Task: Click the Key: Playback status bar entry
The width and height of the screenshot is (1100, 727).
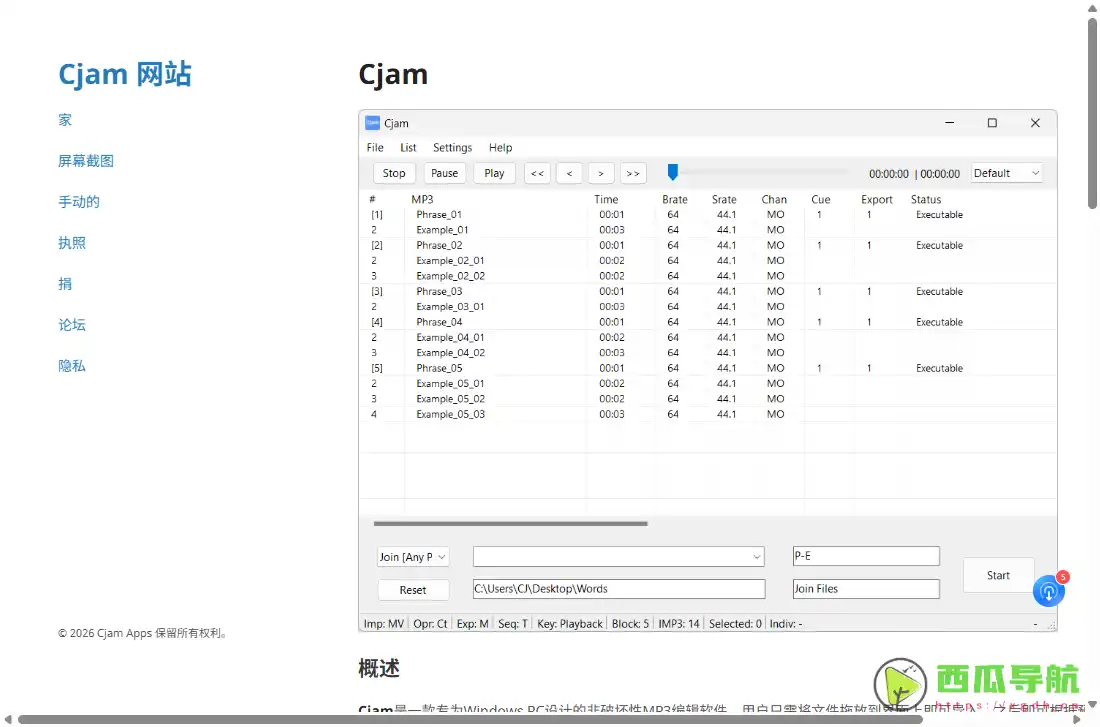Action: click(570, 624)
